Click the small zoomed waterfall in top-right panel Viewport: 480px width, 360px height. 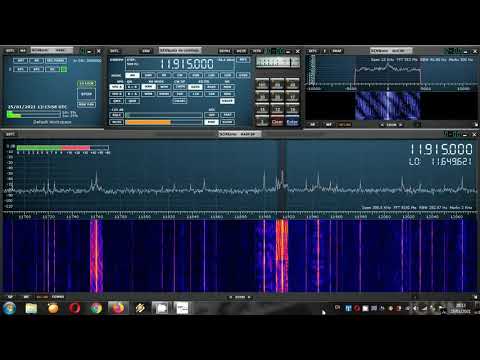tap(388, 106)
